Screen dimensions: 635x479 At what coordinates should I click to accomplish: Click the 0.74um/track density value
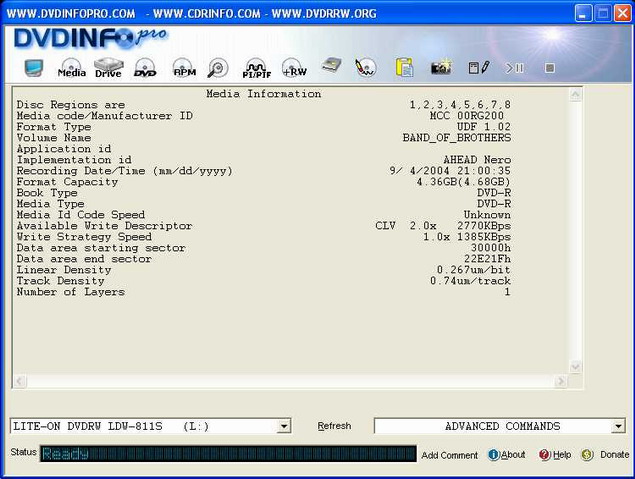[471, 281]
